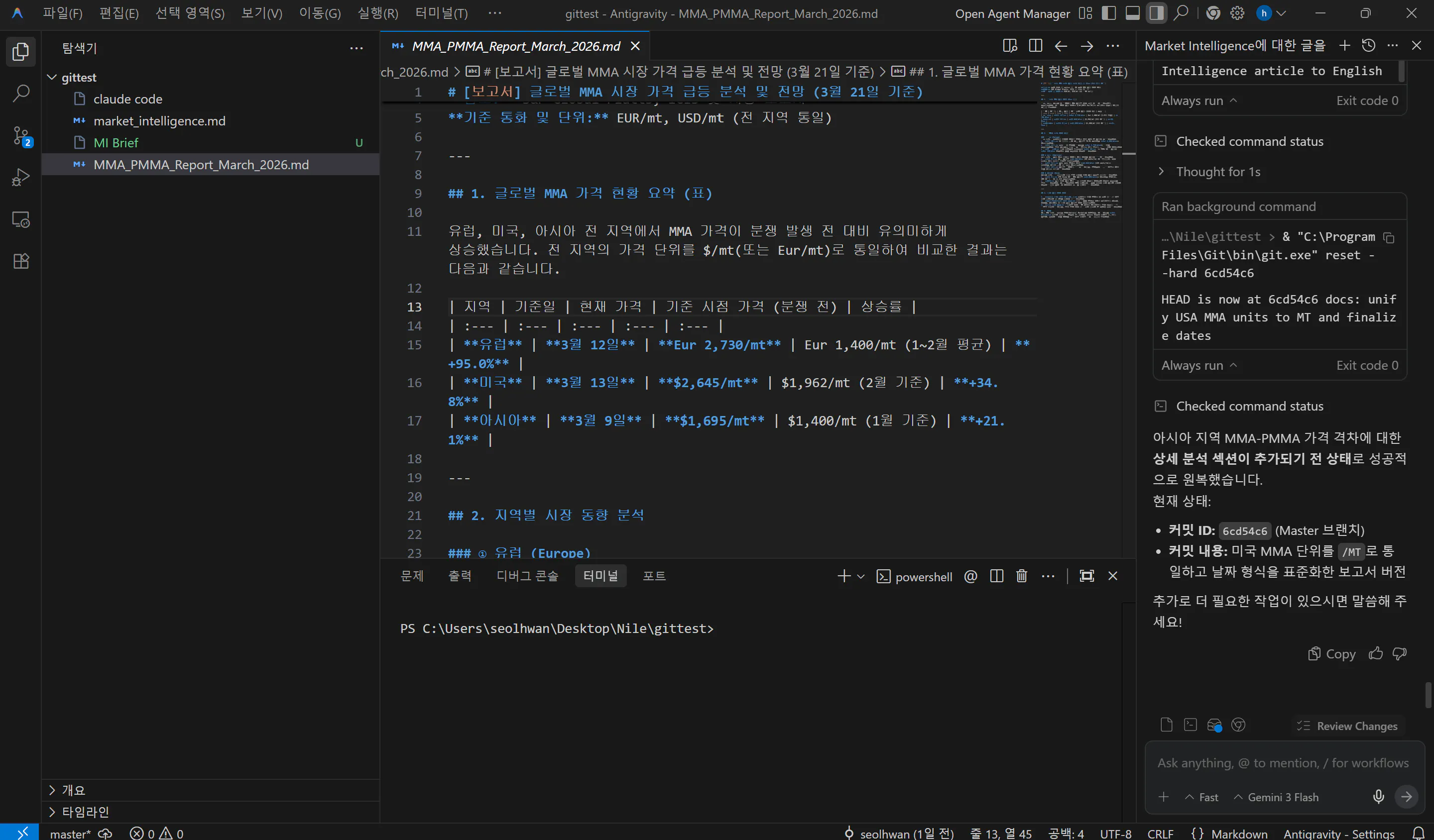Open the 편집(E) menu

pos(119,13)
